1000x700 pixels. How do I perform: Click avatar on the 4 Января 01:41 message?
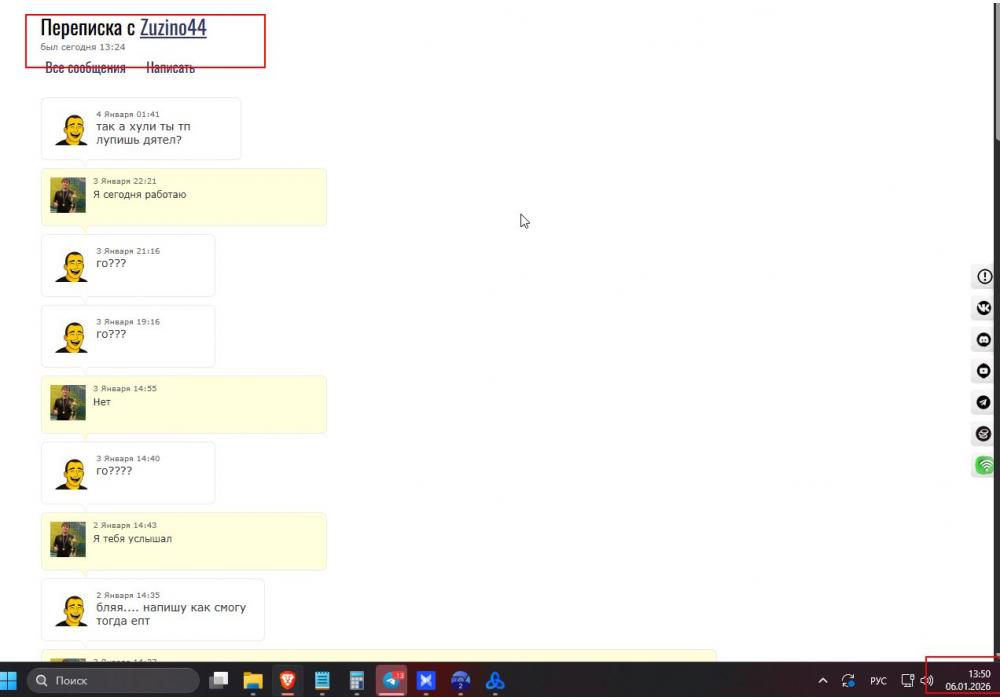pyautogui.click(x=72, y=130)
